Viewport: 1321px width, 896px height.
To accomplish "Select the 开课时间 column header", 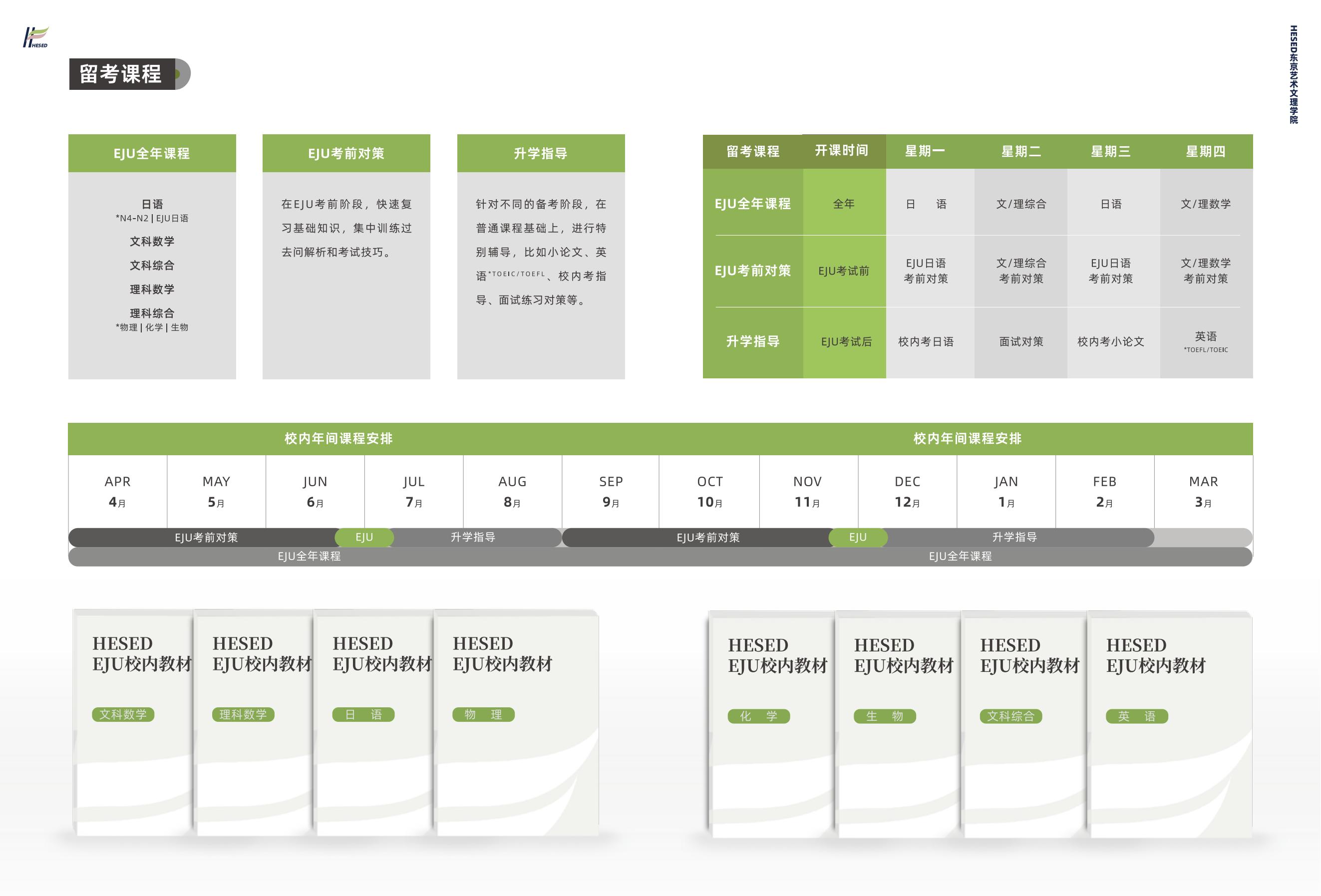I will (x=844, y=151).
